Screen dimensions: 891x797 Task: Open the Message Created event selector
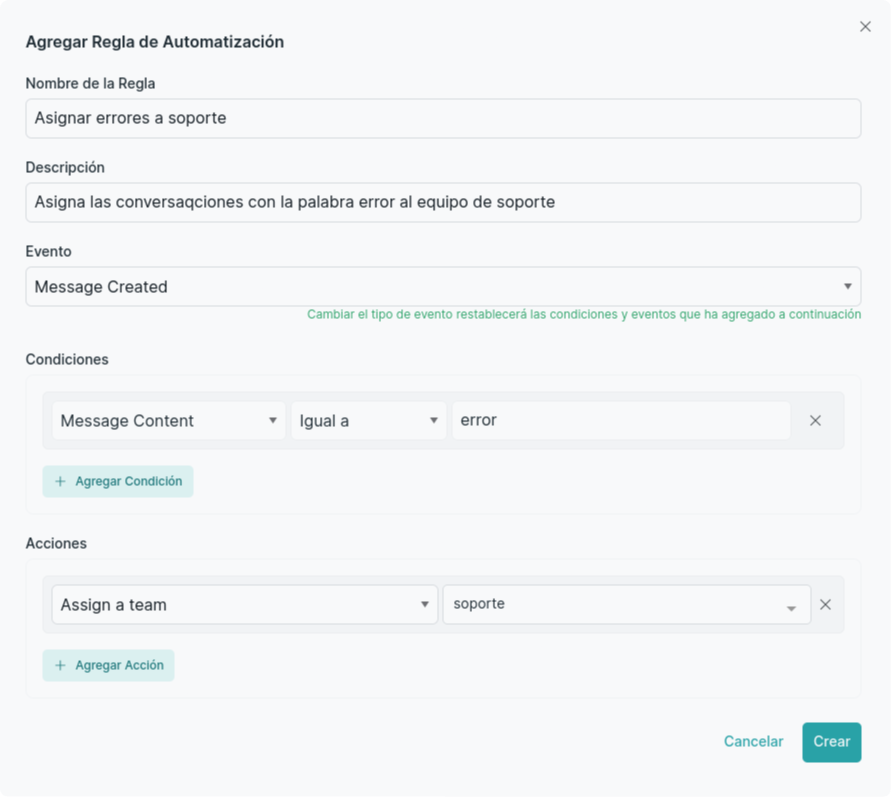(443, 286)
